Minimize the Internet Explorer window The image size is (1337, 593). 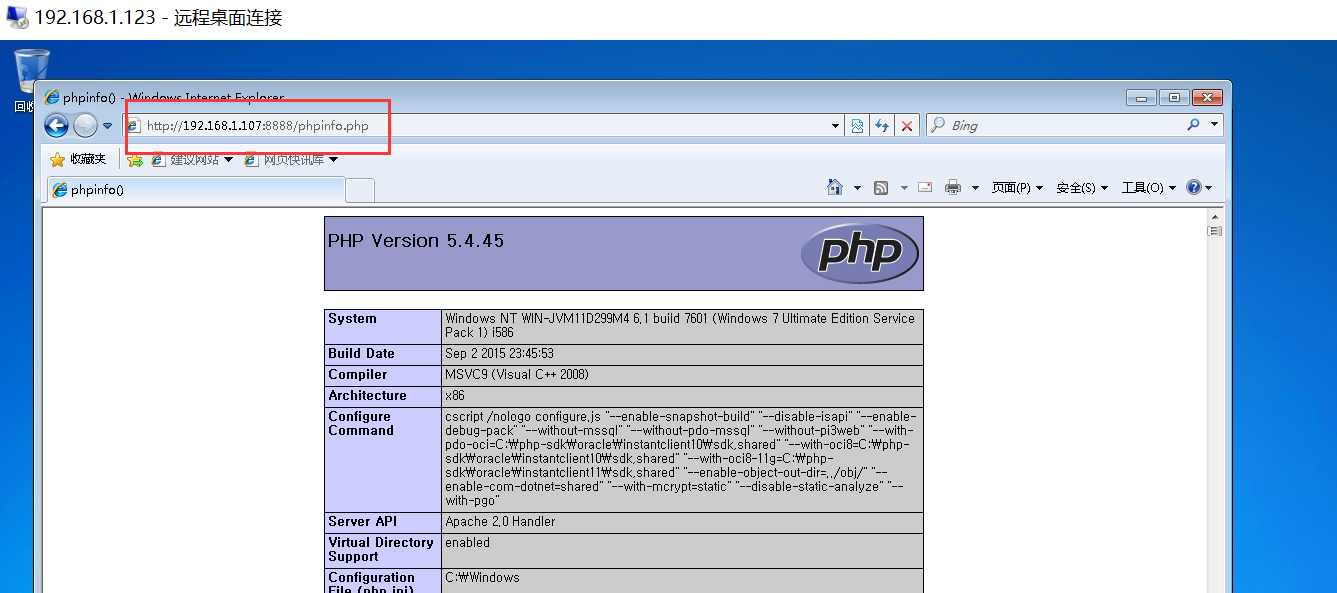tap(1141, 97)
